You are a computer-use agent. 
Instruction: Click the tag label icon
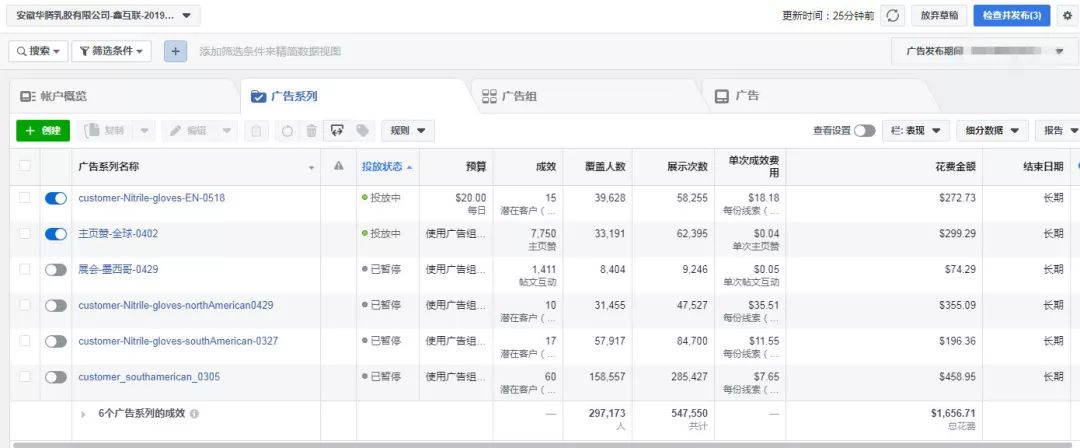[x=362, y=130]
